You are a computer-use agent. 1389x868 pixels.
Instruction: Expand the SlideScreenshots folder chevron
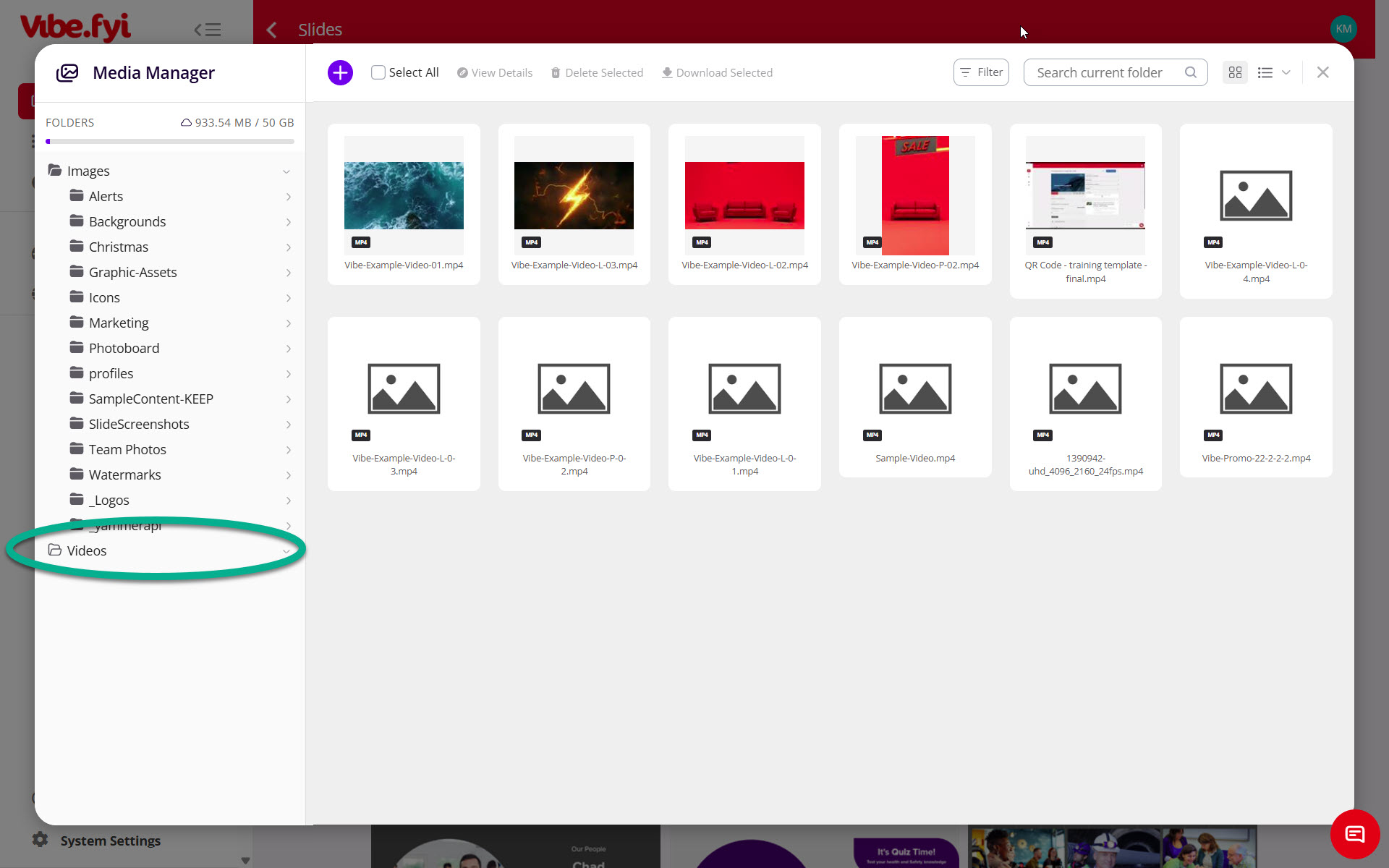click(288, 425)
